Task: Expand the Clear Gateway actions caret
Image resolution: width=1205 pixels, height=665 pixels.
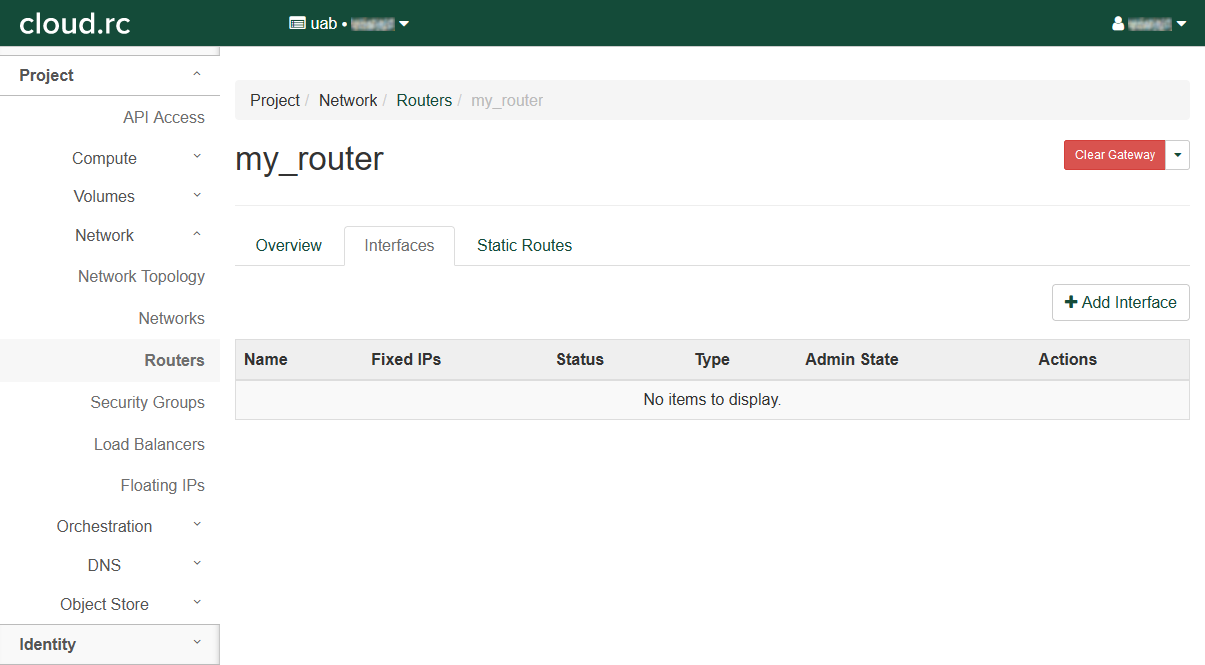Action: [1178, 155]
